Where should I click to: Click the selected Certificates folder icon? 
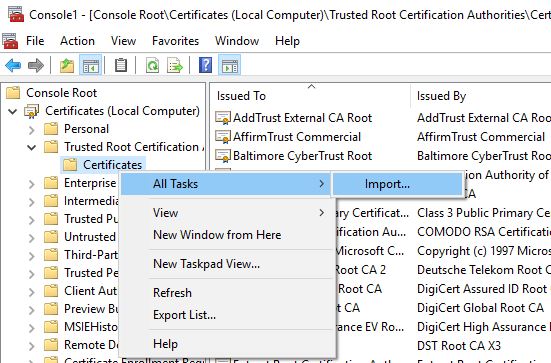(x=70, y=165)
